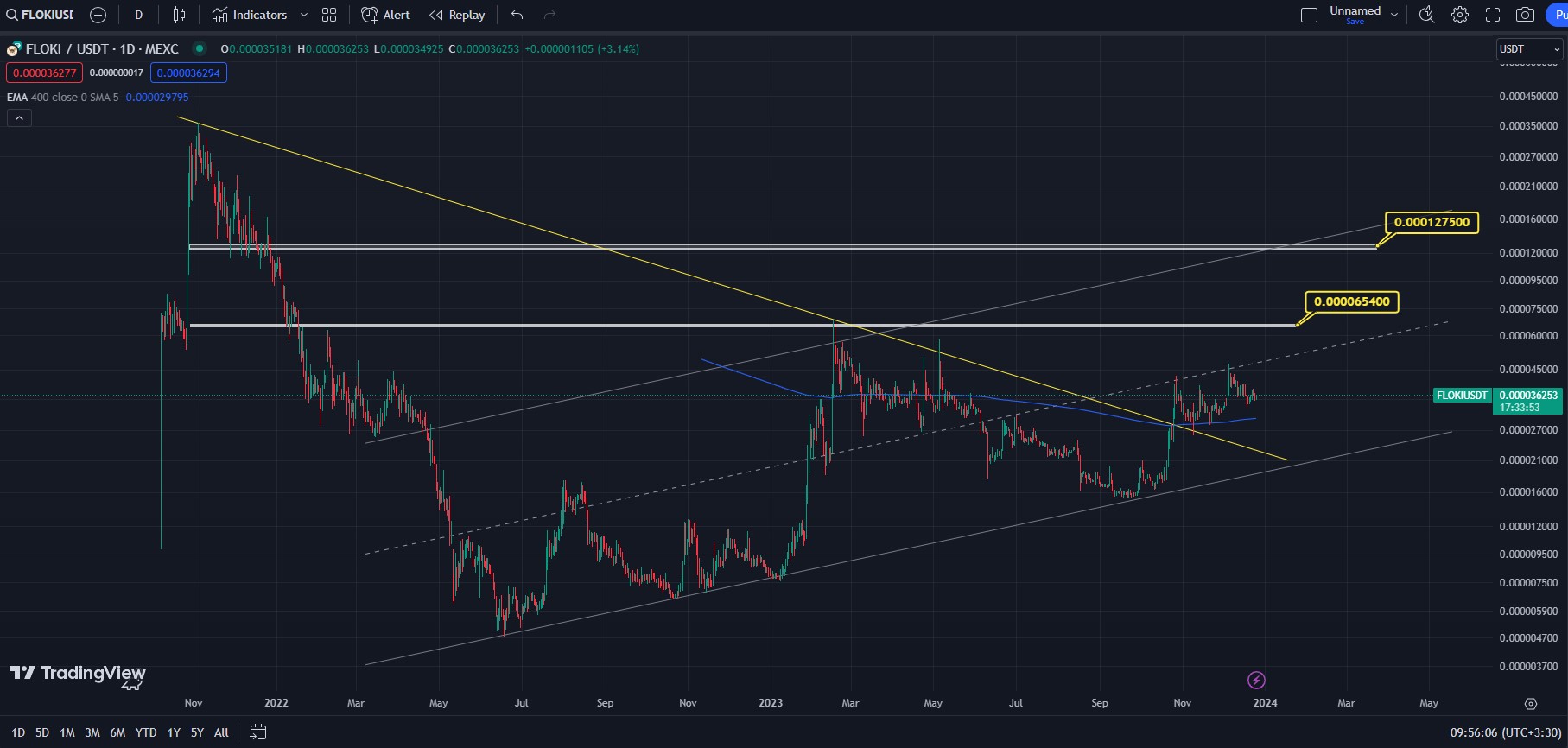1568x748 pixels.
Task: Select the 0.000065400 price label
Action: click(x=1351, y=301)
